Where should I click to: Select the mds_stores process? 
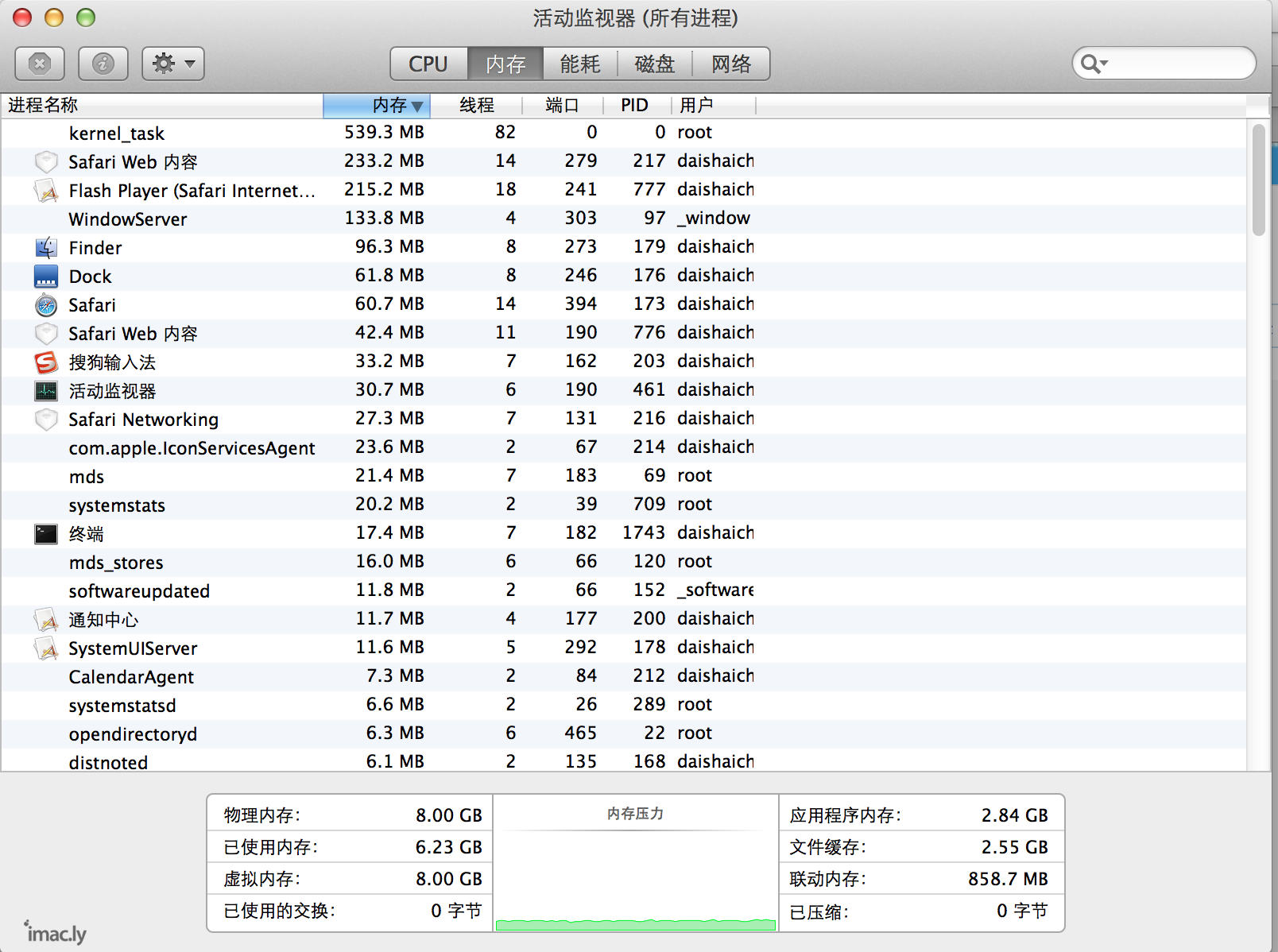click(623, 562)
